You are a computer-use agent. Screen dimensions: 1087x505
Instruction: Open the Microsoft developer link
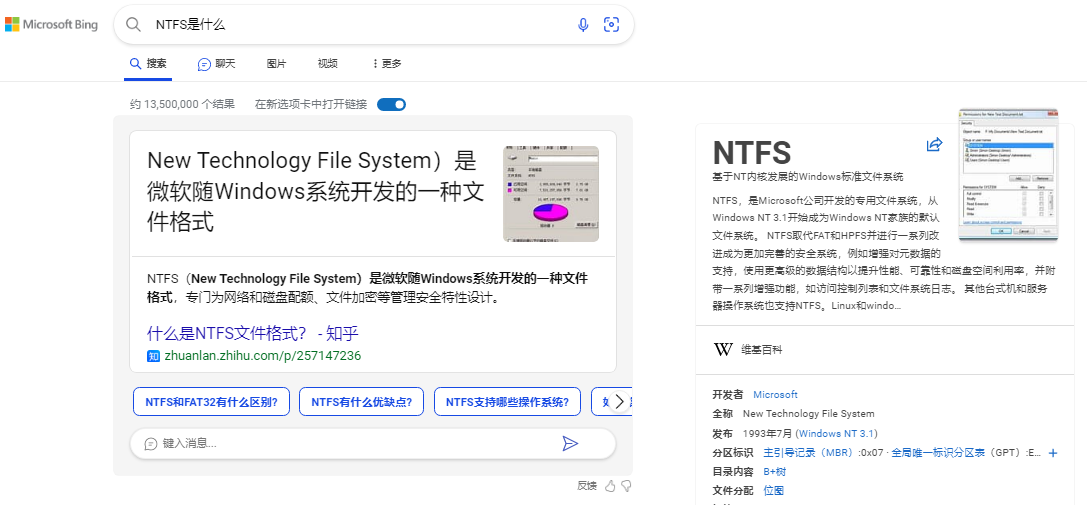tap(775, 394)
